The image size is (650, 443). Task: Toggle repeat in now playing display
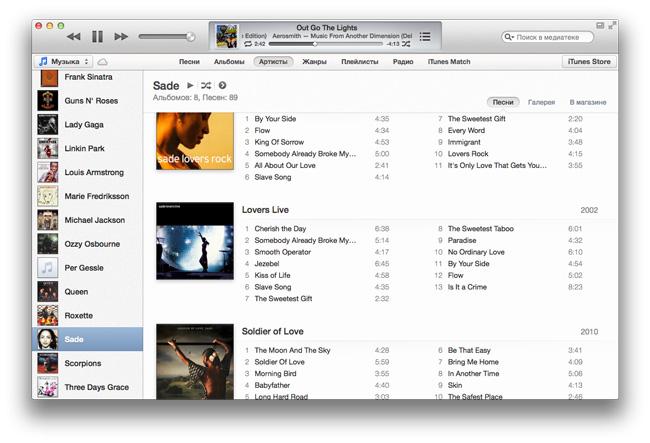pos(247,44)
